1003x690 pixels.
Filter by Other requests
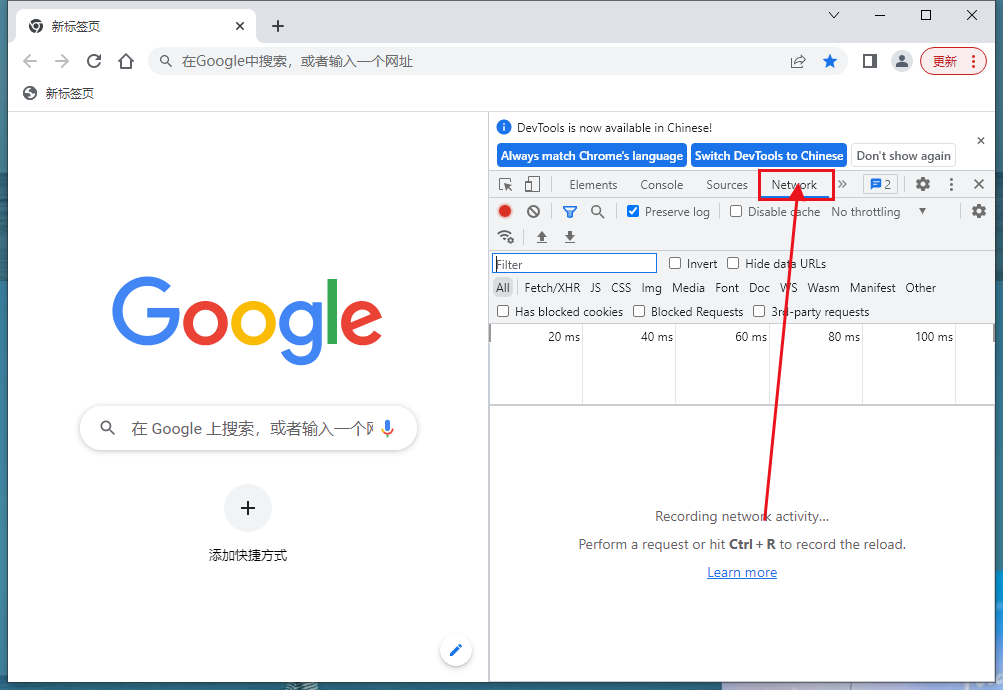point(920,288)
